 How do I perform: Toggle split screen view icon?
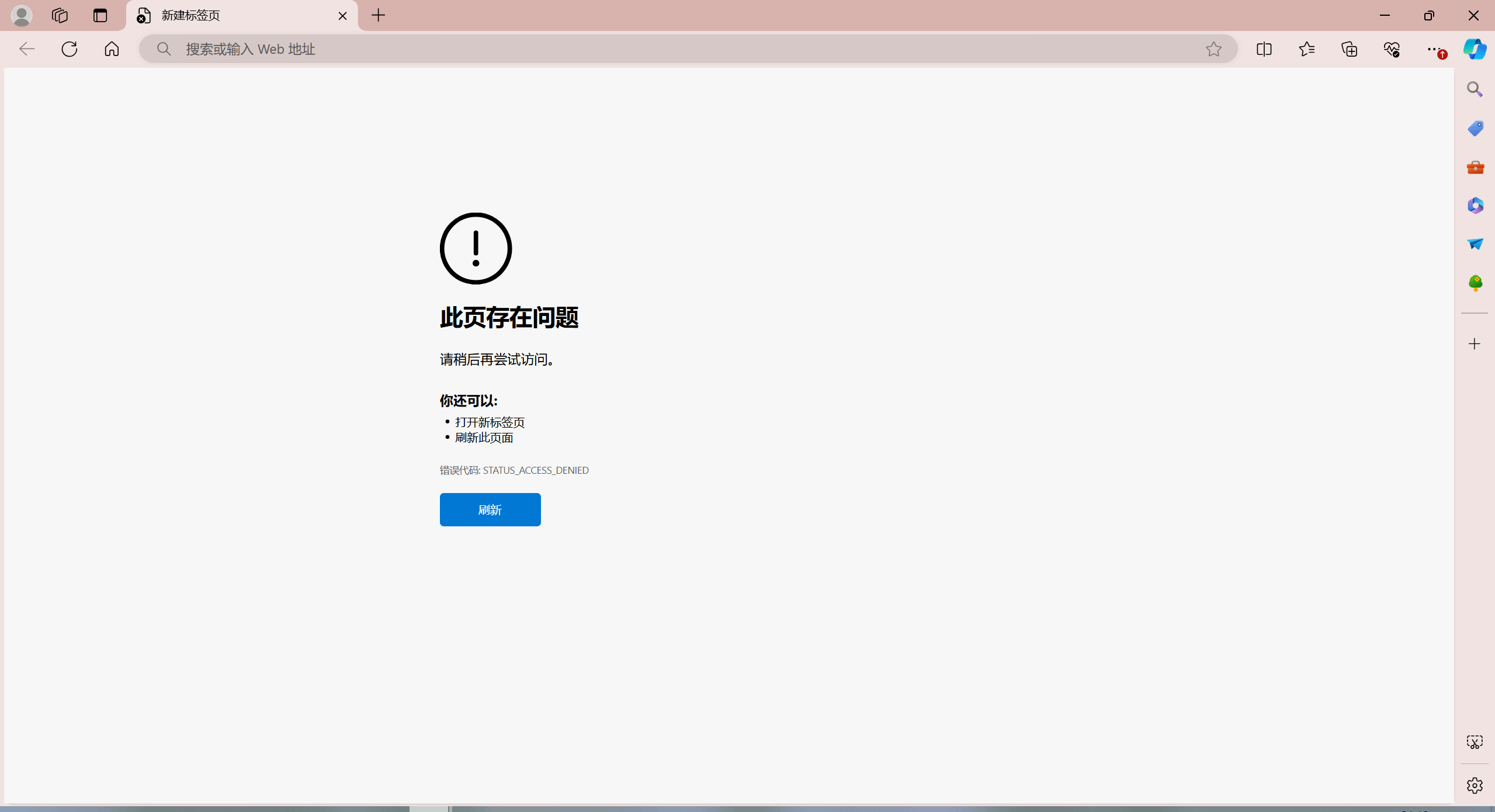pos(1264,49)
